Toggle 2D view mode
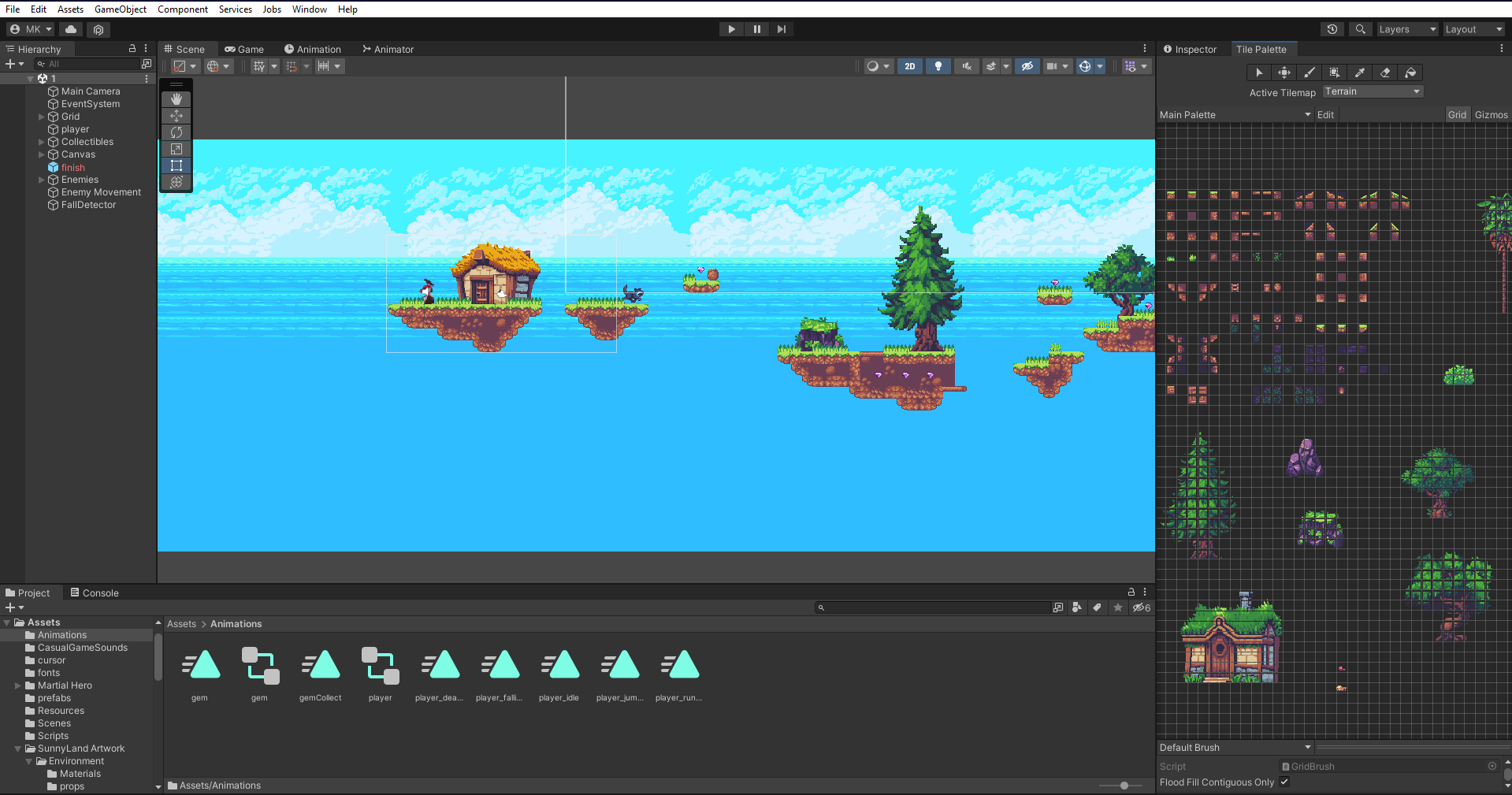The image size is (1512, 795). (x=910, y=66)
